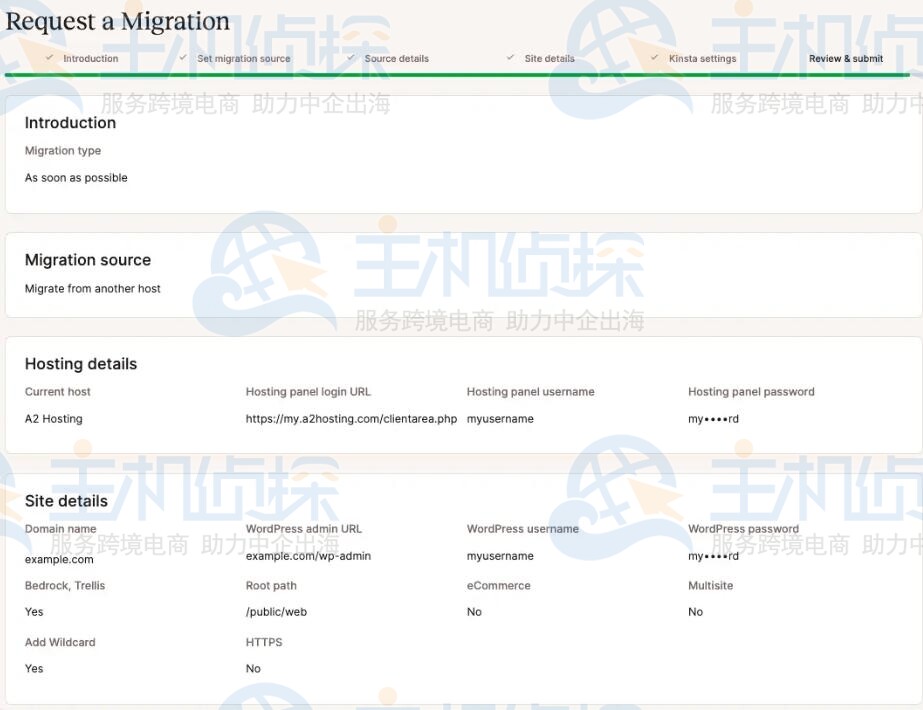
Task: Click the masked WordPress password value
Action: tap(713, 556)
